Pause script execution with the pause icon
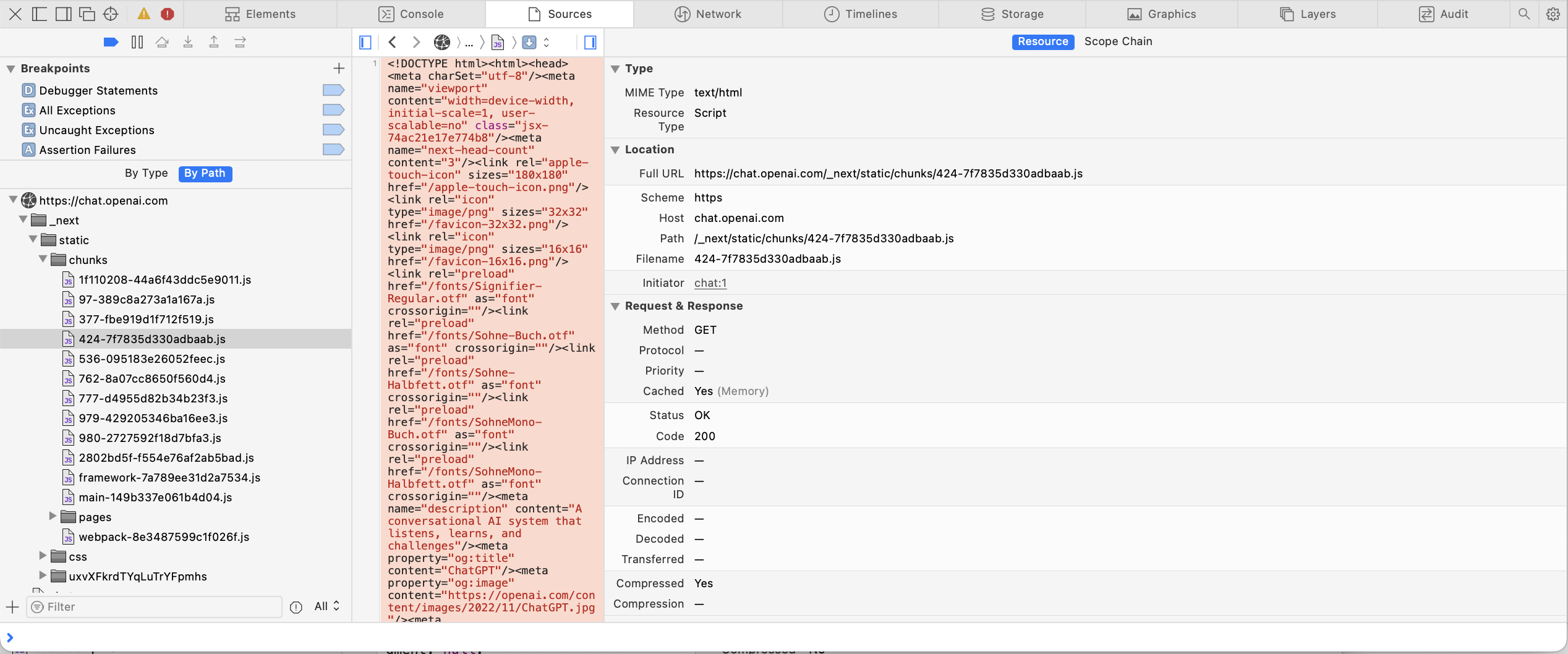The width and height of the screenshot is (1568, 654). [137, 42]
